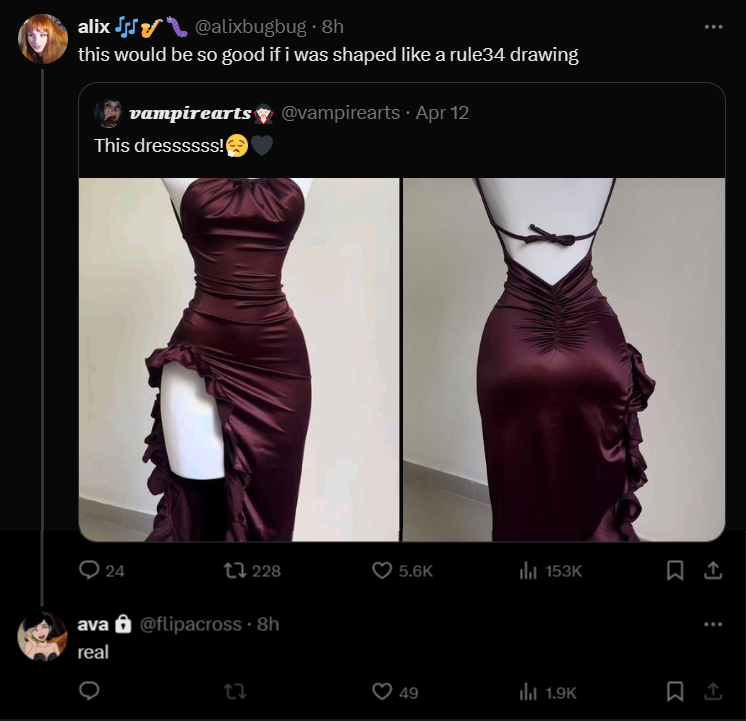This screenshot has height=721, width=746.
Task: View back dress photo in quoted tweet
Action: [564, 360]
